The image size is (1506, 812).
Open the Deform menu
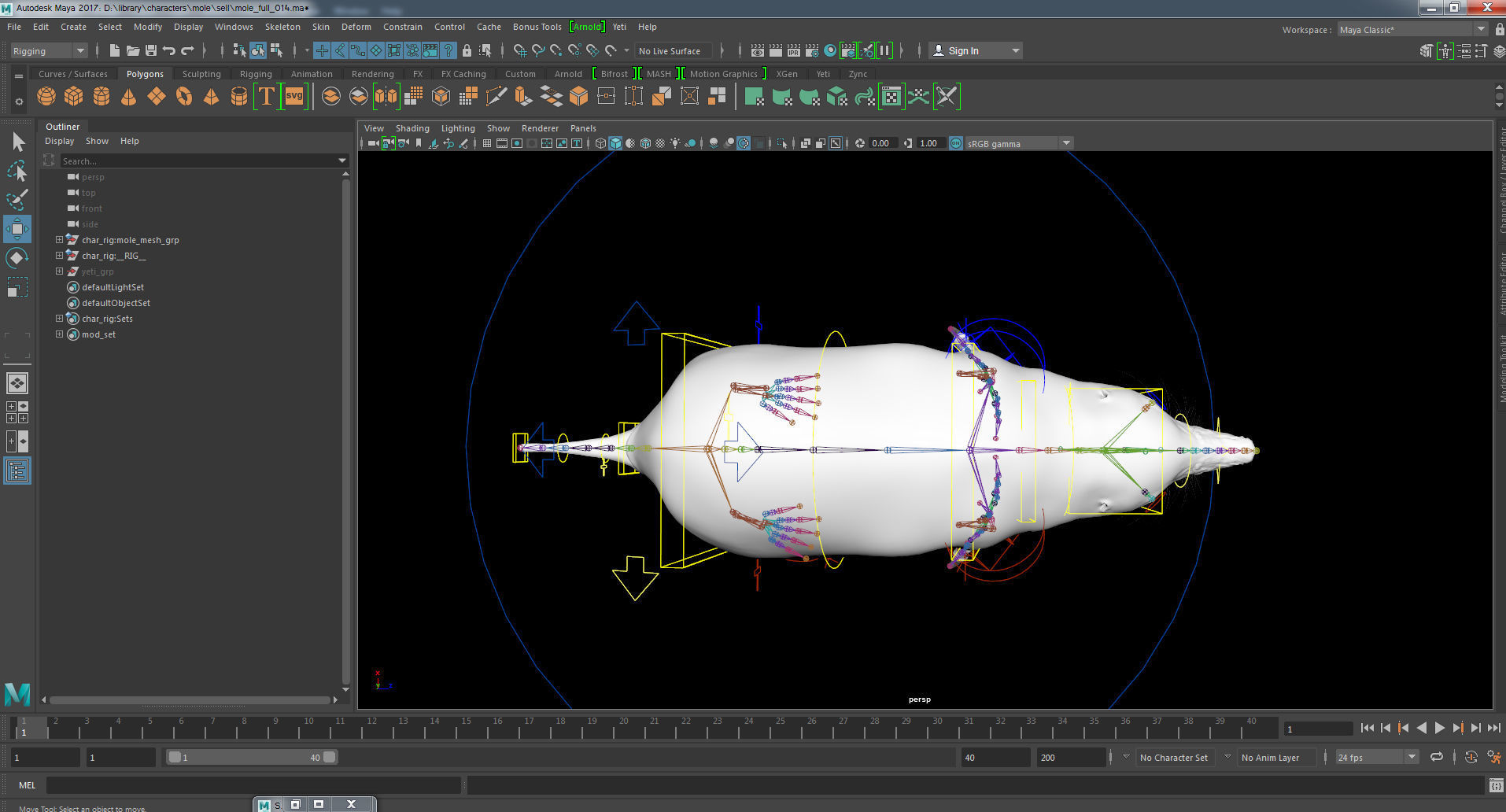point(356,27)
